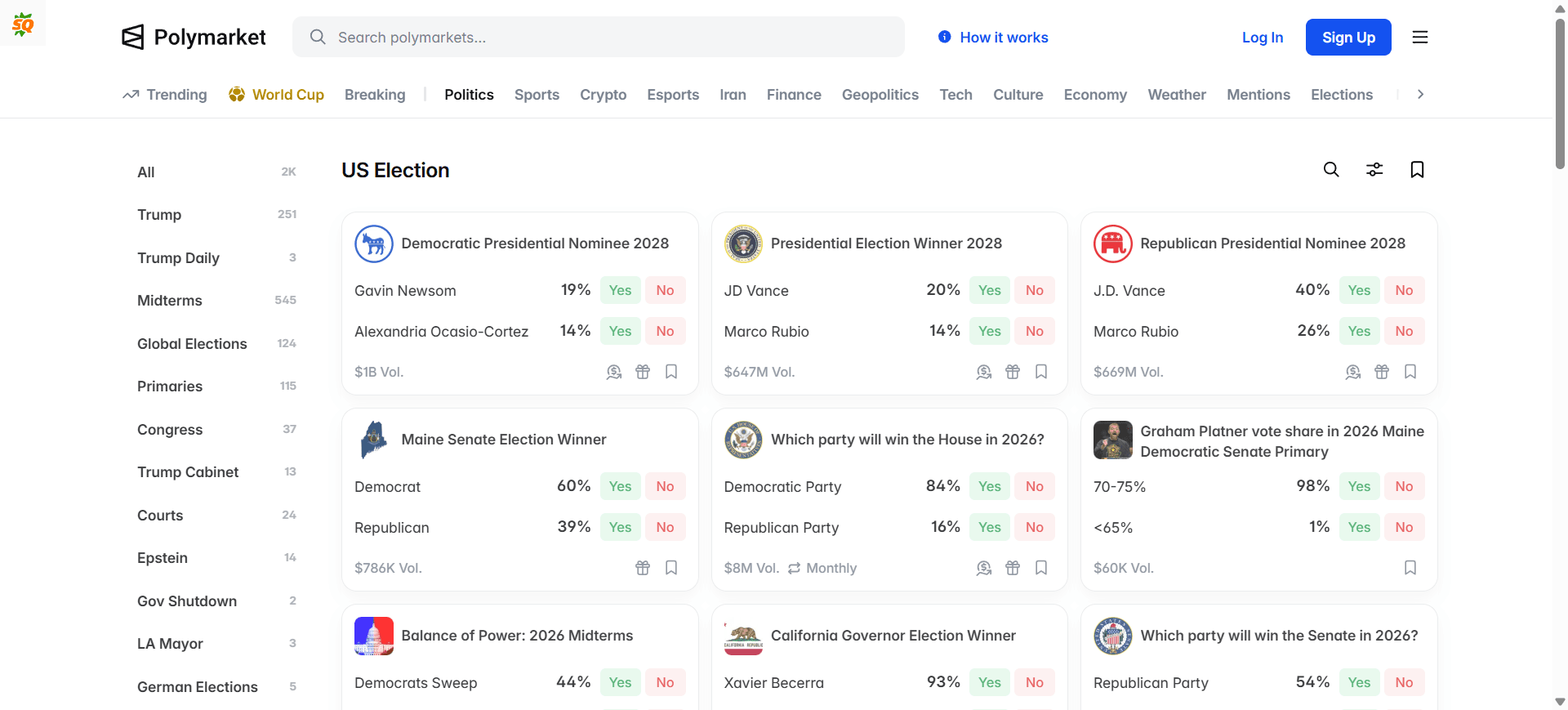
Task: Open Which party will win the Senate market
Action: [x=1279, y=636]
